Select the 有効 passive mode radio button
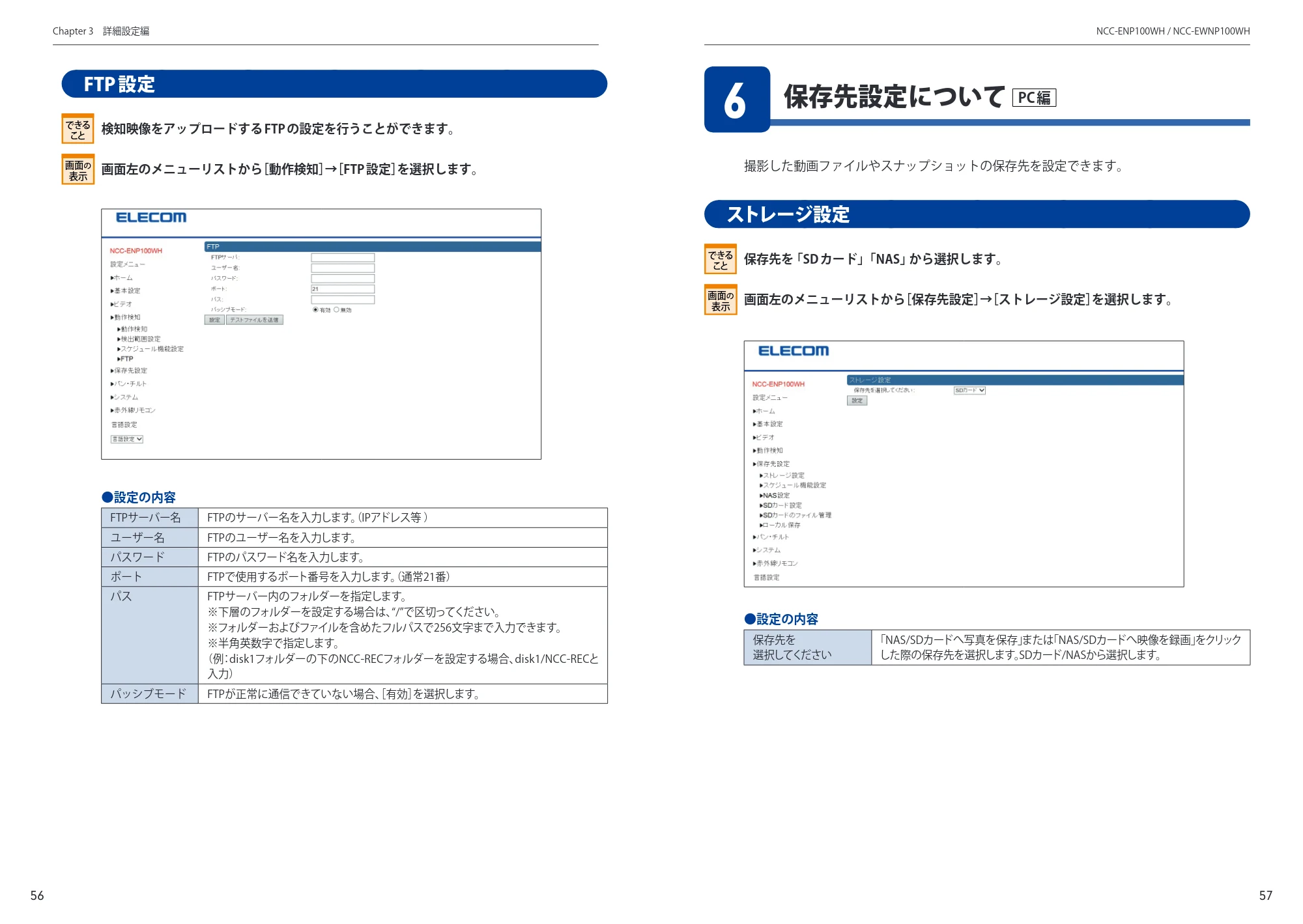Screen dimensions: 1303x924 (x=315, y=310)
